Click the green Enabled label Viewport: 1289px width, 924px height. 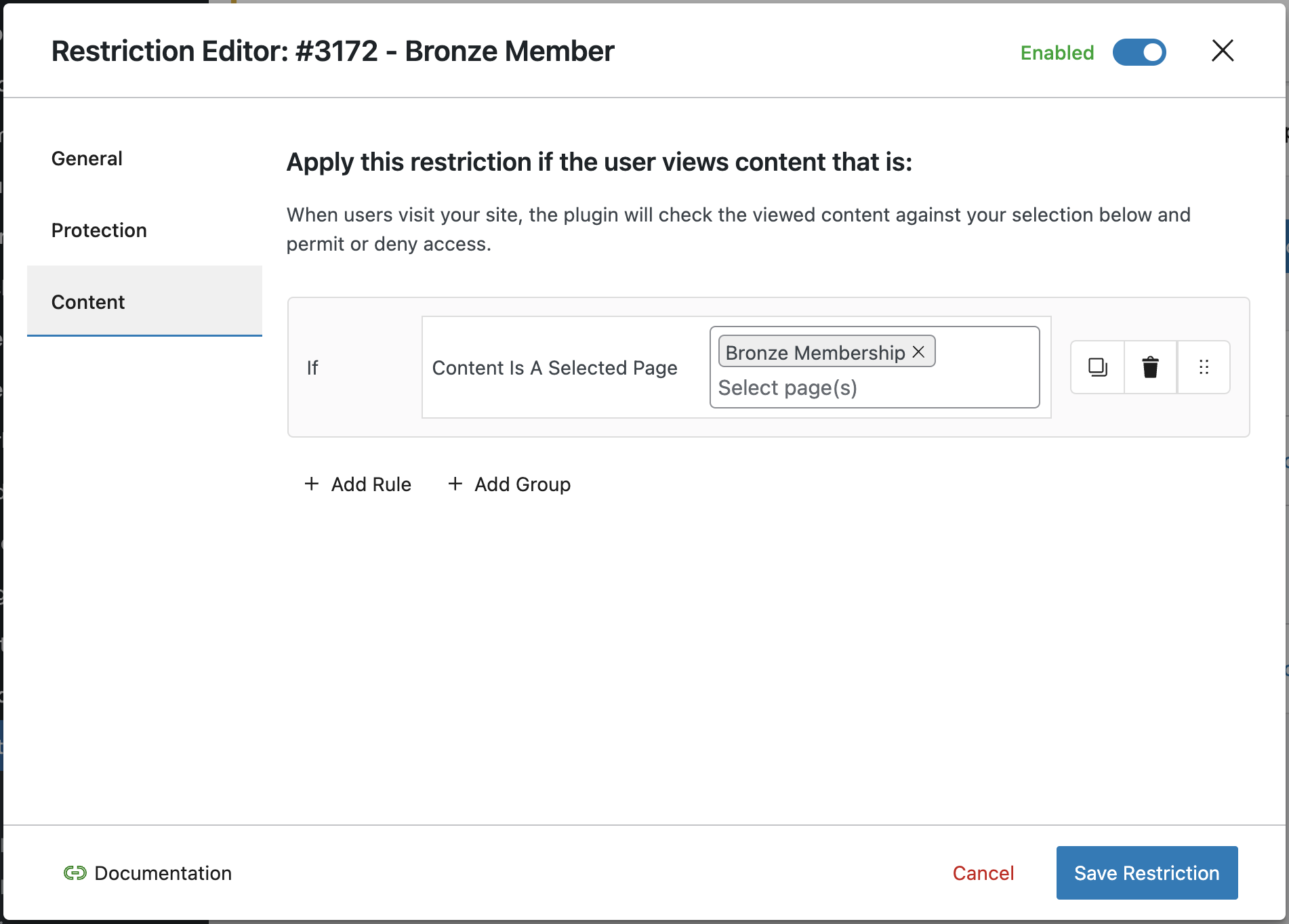pos(1057,53)
